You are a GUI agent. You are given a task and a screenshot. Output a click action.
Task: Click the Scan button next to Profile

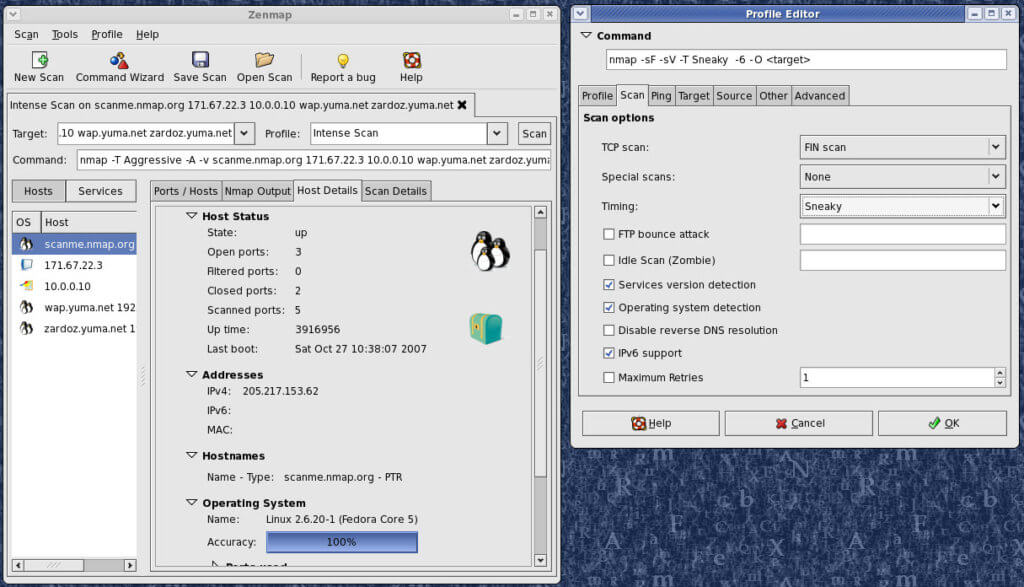pos(534,133)
